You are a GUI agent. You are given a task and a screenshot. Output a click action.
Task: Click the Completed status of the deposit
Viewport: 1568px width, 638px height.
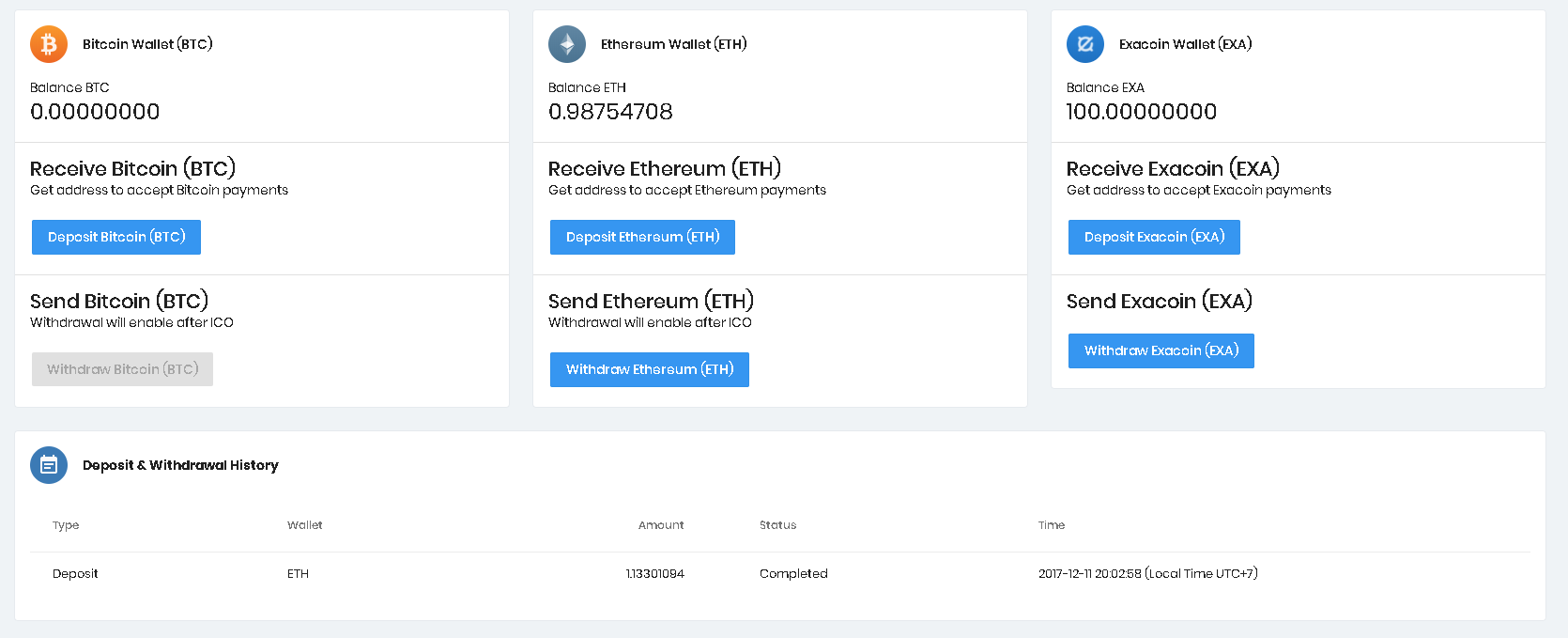[x=793, y=574]
